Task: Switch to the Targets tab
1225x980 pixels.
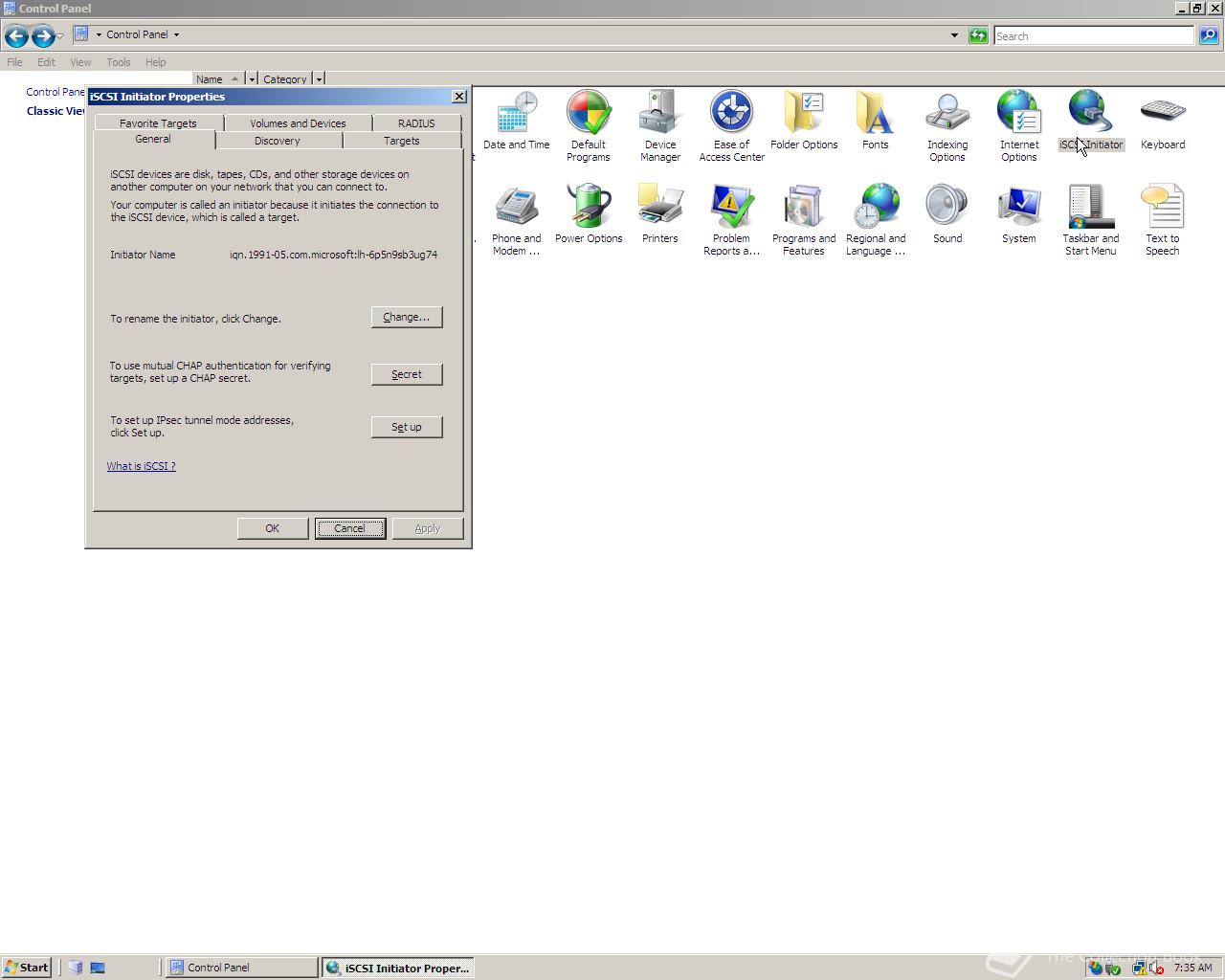Action: pyautogui.click(x=402, y=141)
